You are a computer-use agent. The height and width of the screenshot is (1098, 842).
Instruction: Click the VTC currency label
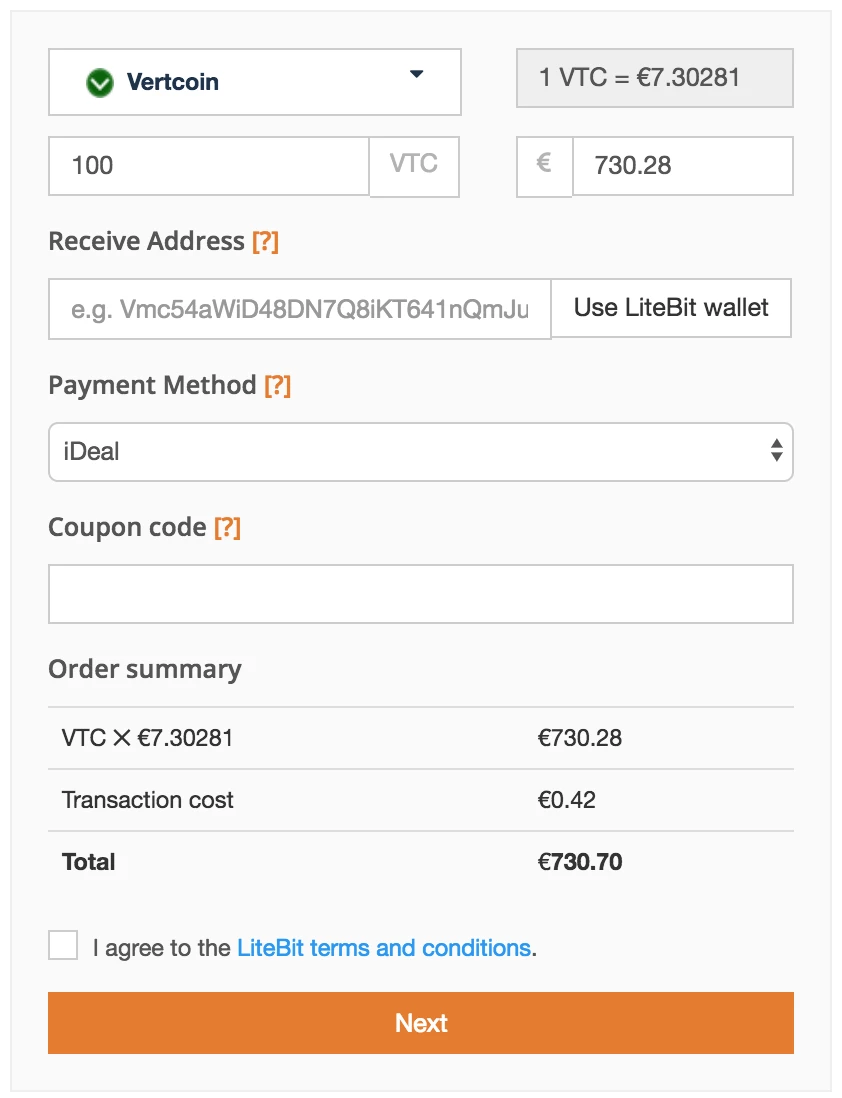(x=413, y=166)
